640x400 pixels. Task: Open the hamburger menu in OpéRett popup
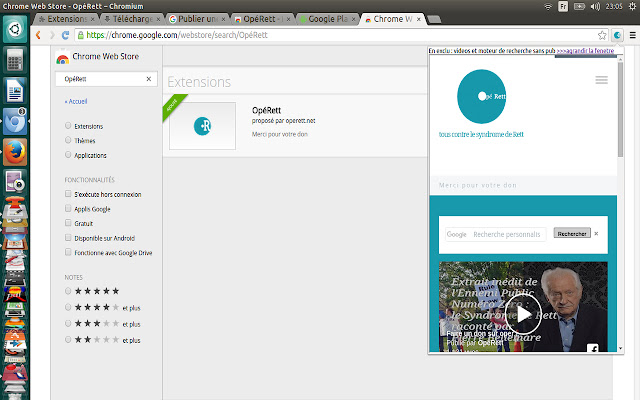point(601,80)
